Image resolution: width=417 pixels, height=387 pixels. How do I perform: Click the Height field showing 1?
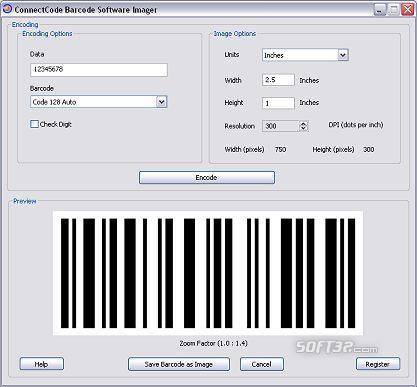[x=278, y=103]
